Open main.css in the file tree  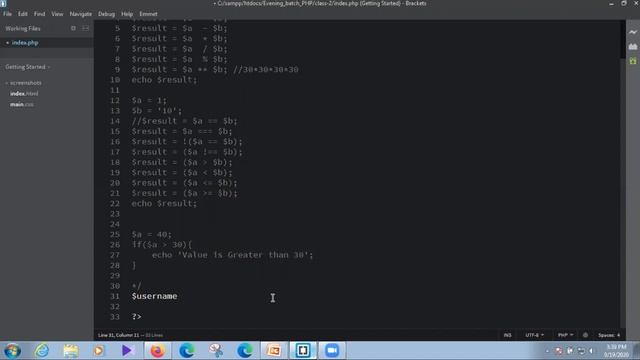click(22, 104)
